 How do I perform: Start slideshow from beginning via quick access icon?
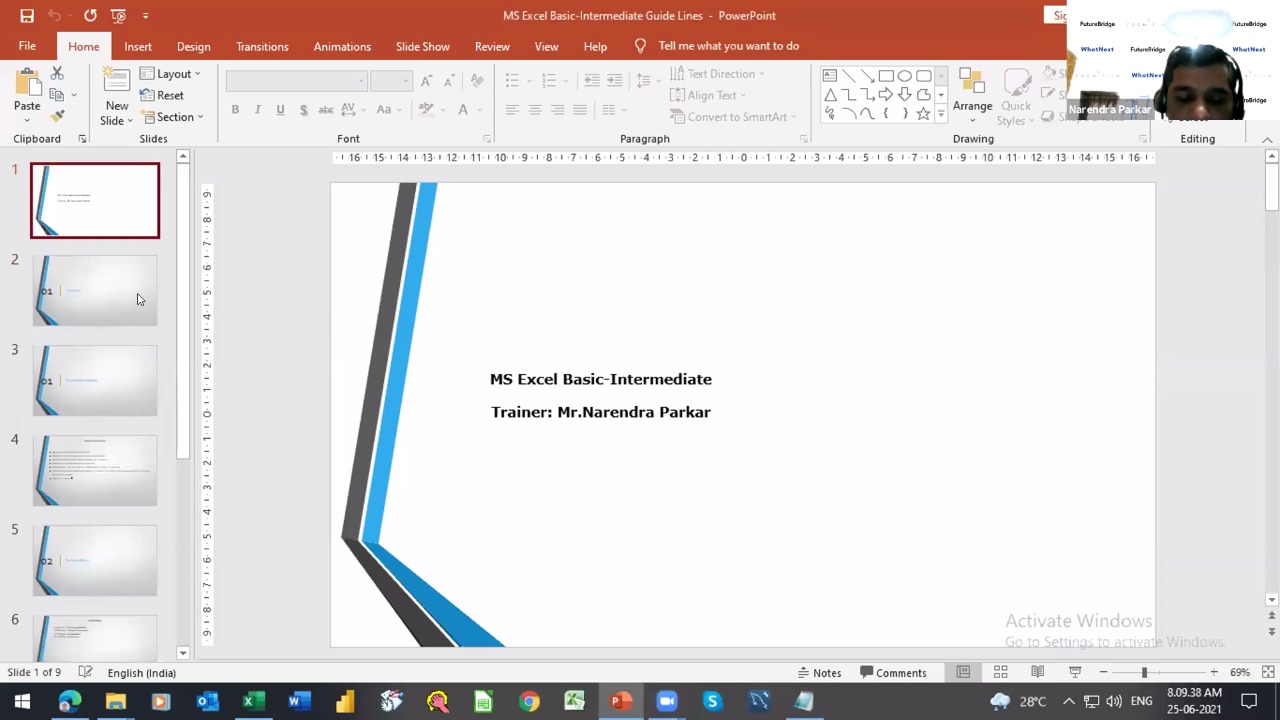coord(119,16)
